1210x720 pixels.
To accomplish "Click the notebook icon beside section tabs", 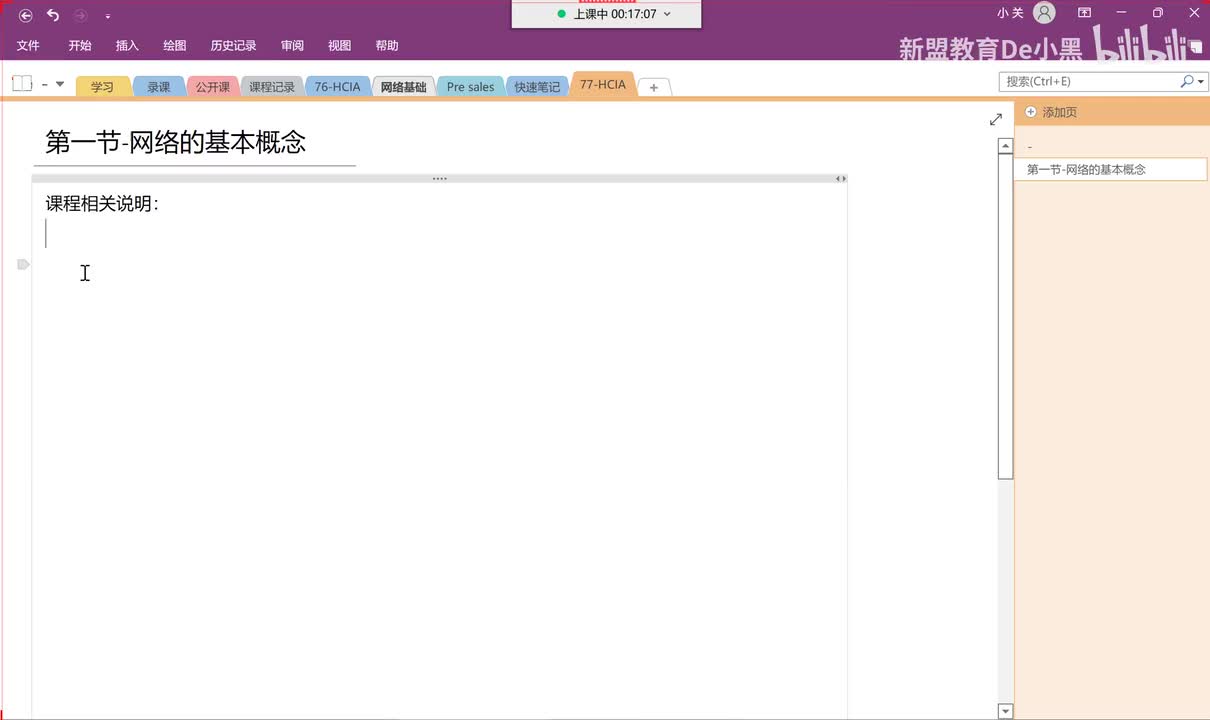I will click(22, 84).
